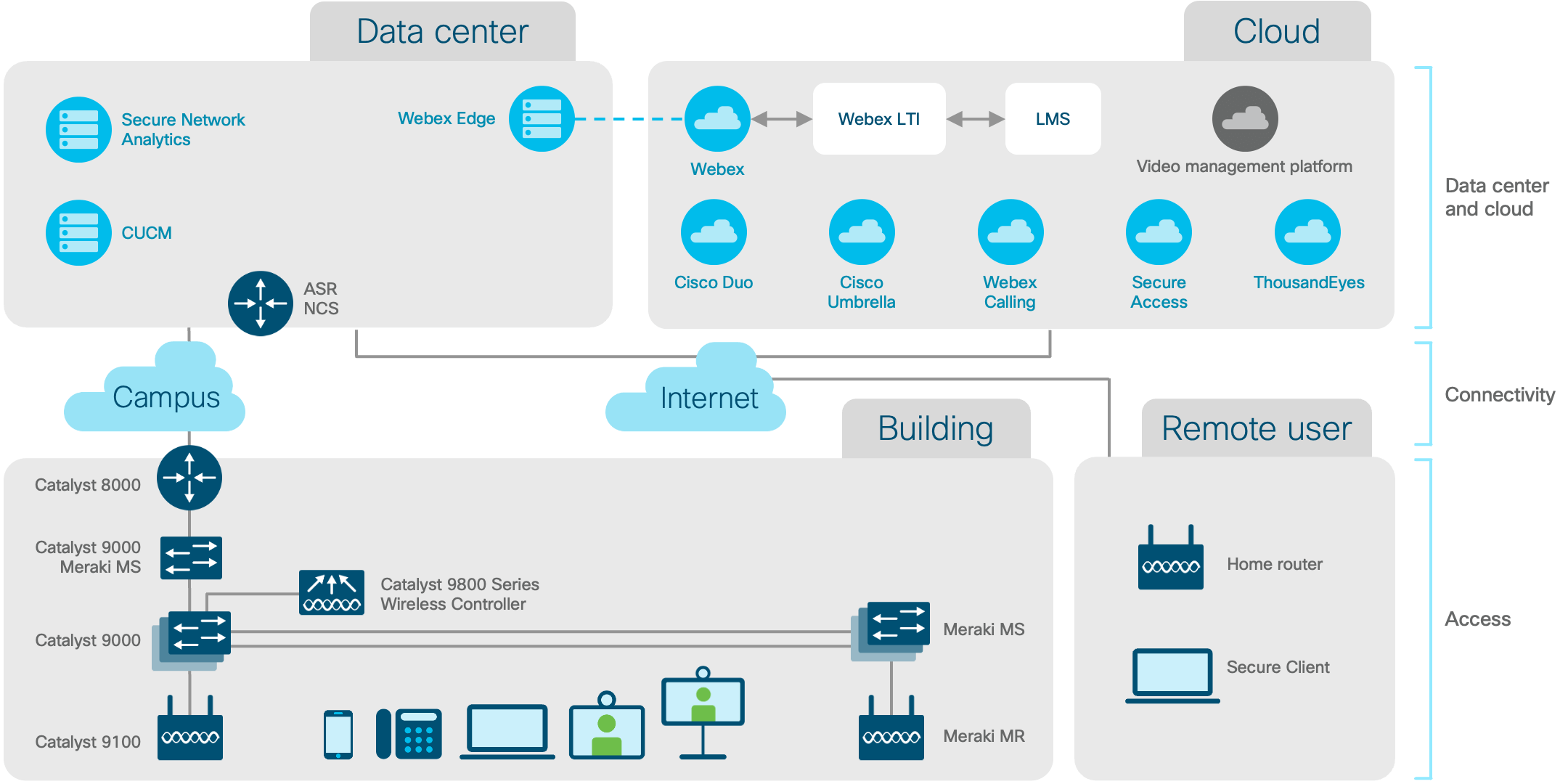Click the ThousandEyes cloud icon

(1307, 232)
